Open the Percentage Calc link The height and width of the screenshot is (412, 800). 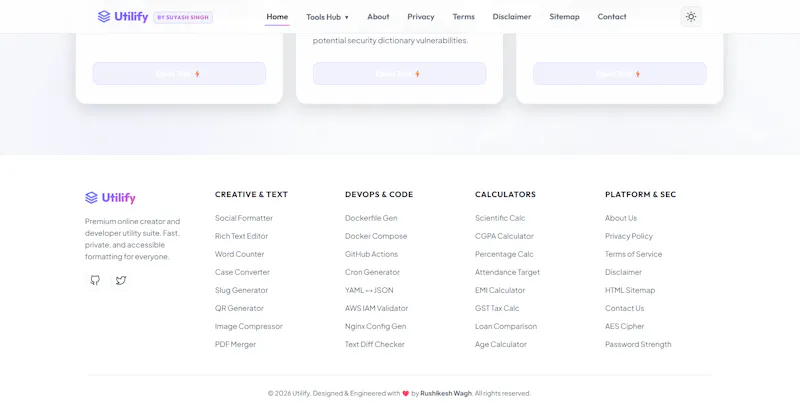[504, 254]
